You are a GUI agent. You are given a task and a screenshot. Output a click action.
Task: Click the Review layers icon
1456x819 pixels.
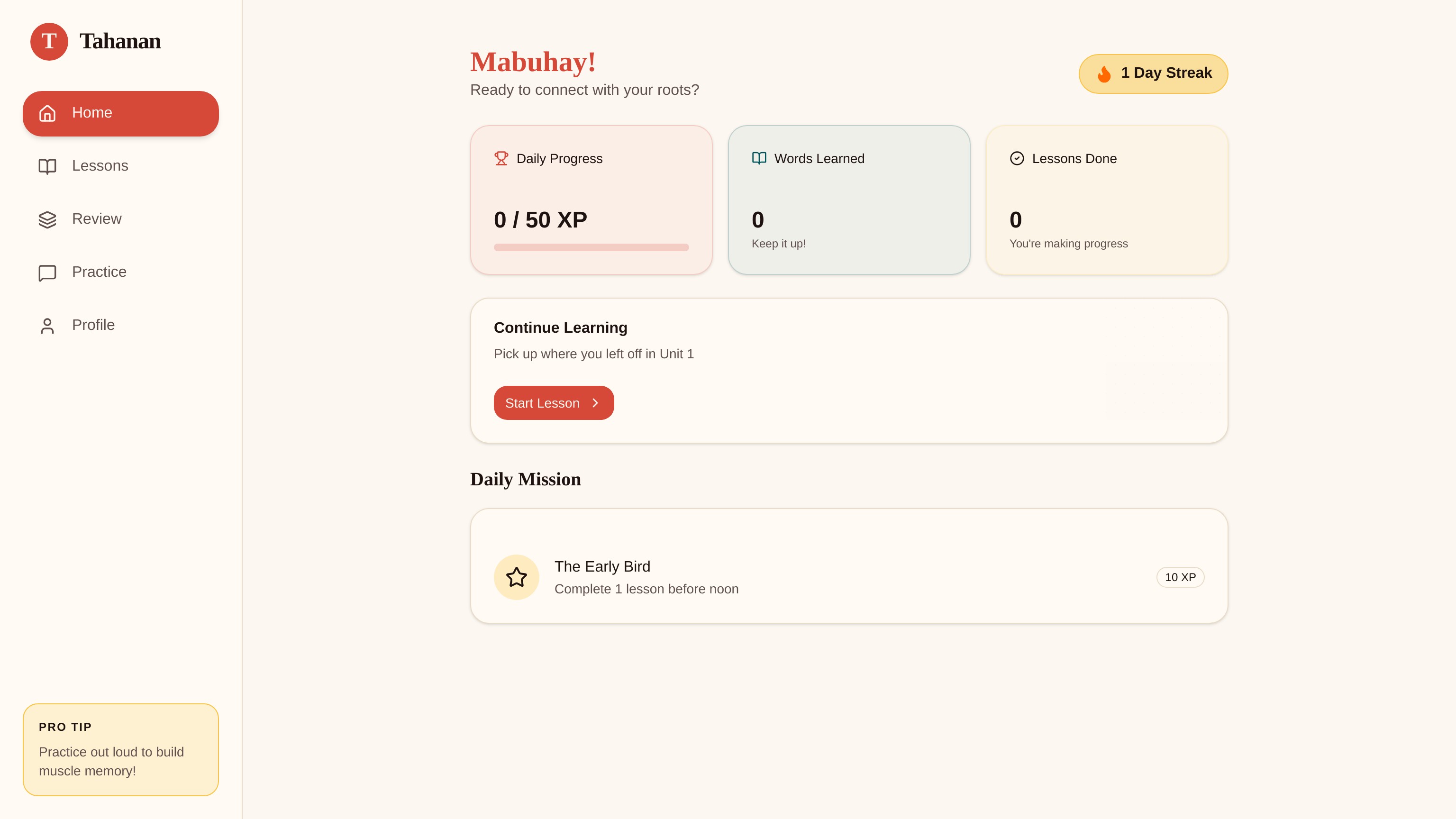tap(47, 219)
